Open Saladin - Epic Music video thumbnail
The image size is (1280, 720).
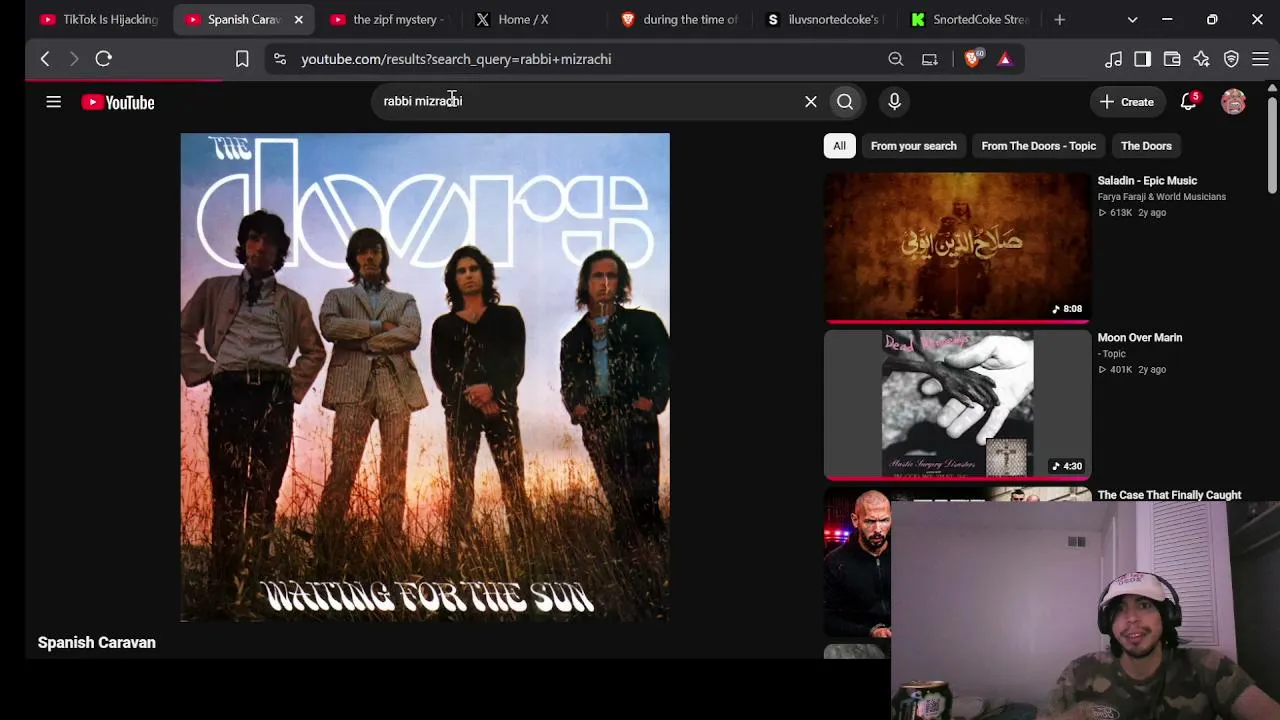957,247
